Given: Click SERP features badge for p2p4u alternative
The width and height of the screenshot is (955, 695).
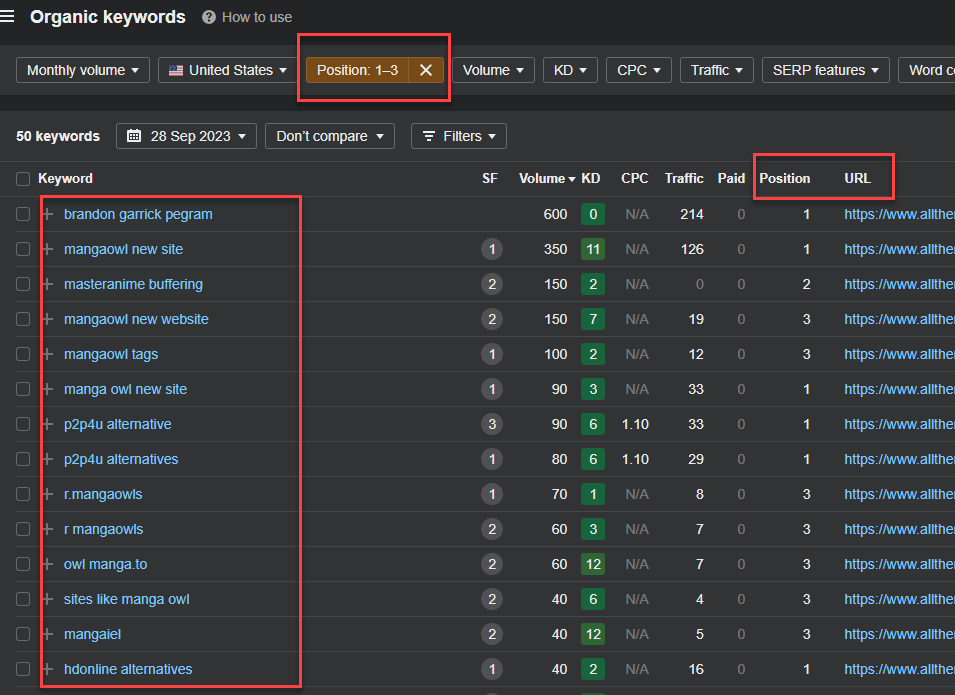Looking at the screenshot, I should (492, 424).
